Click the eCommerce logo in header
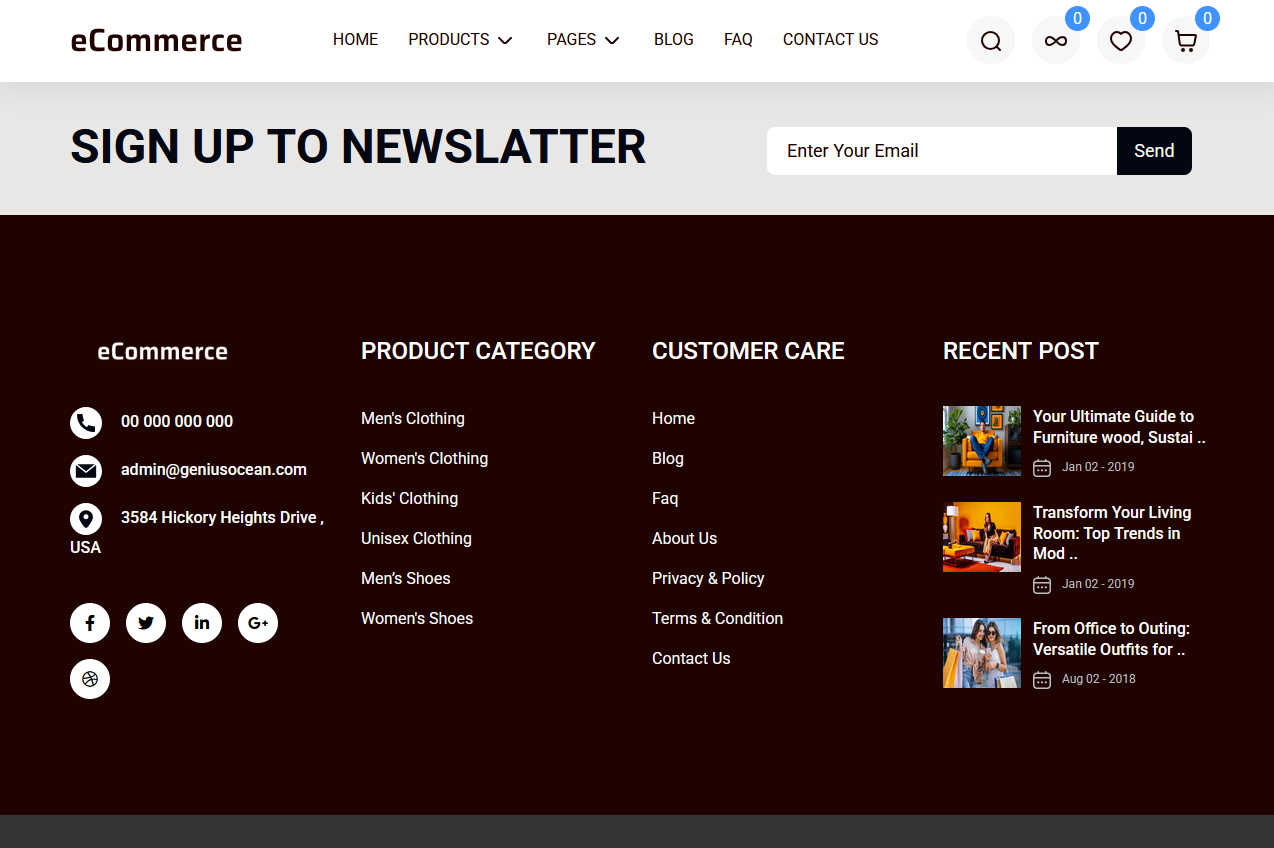Screen dimensions: 1274x848 click(x=156, y=41)
